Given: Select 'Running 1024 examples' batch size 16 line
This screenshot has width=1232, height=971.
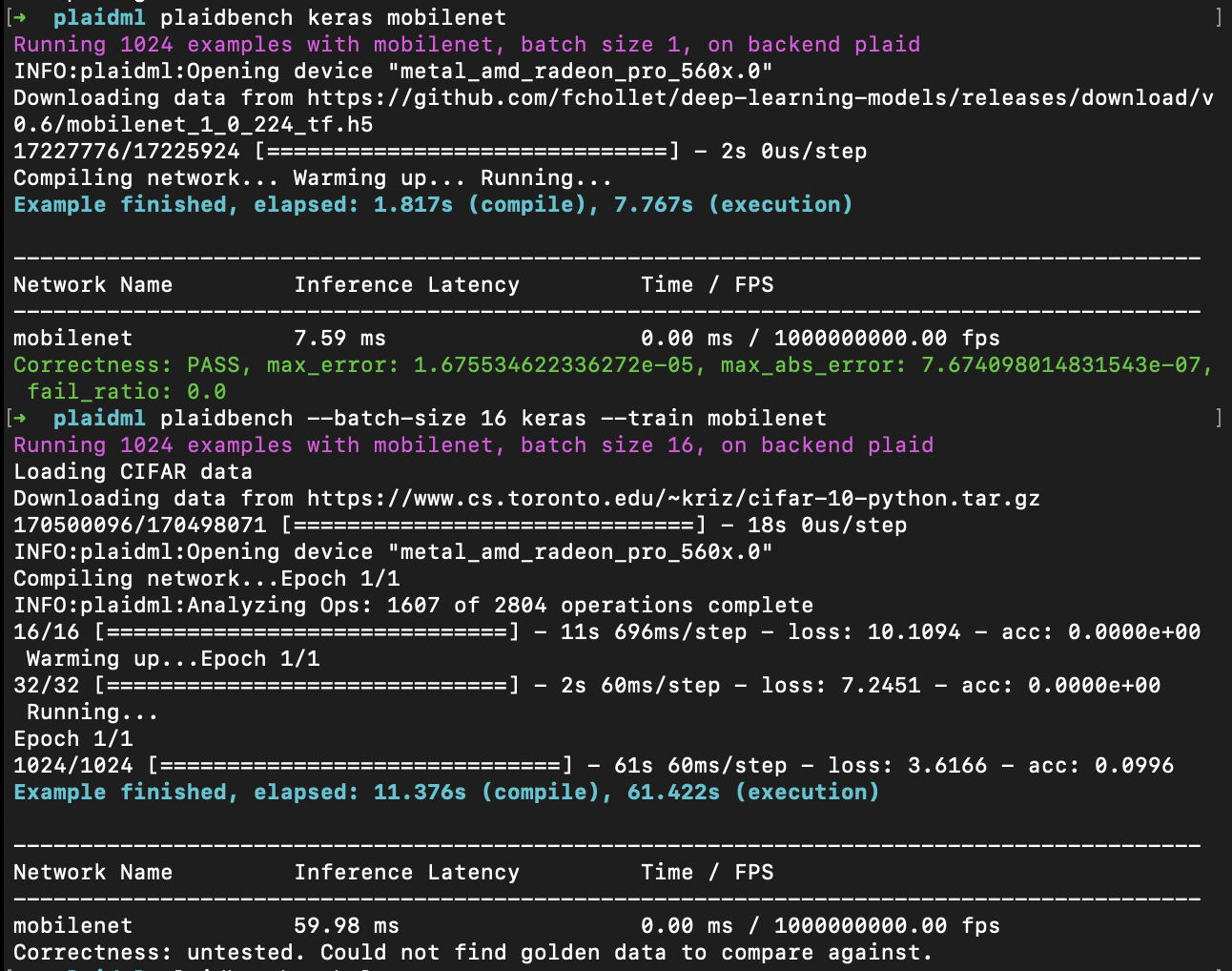Looking at the screenshot, I should pos(474,444).
